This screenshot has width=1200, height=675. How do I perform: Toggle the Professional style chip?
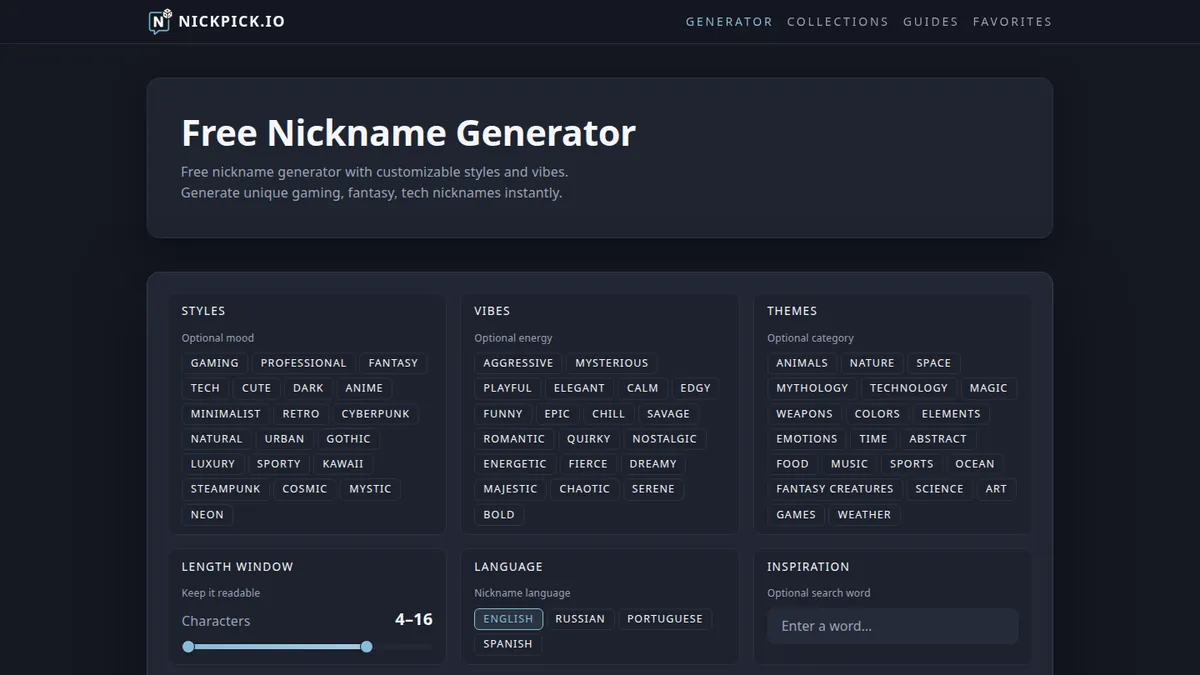point(303,363)
